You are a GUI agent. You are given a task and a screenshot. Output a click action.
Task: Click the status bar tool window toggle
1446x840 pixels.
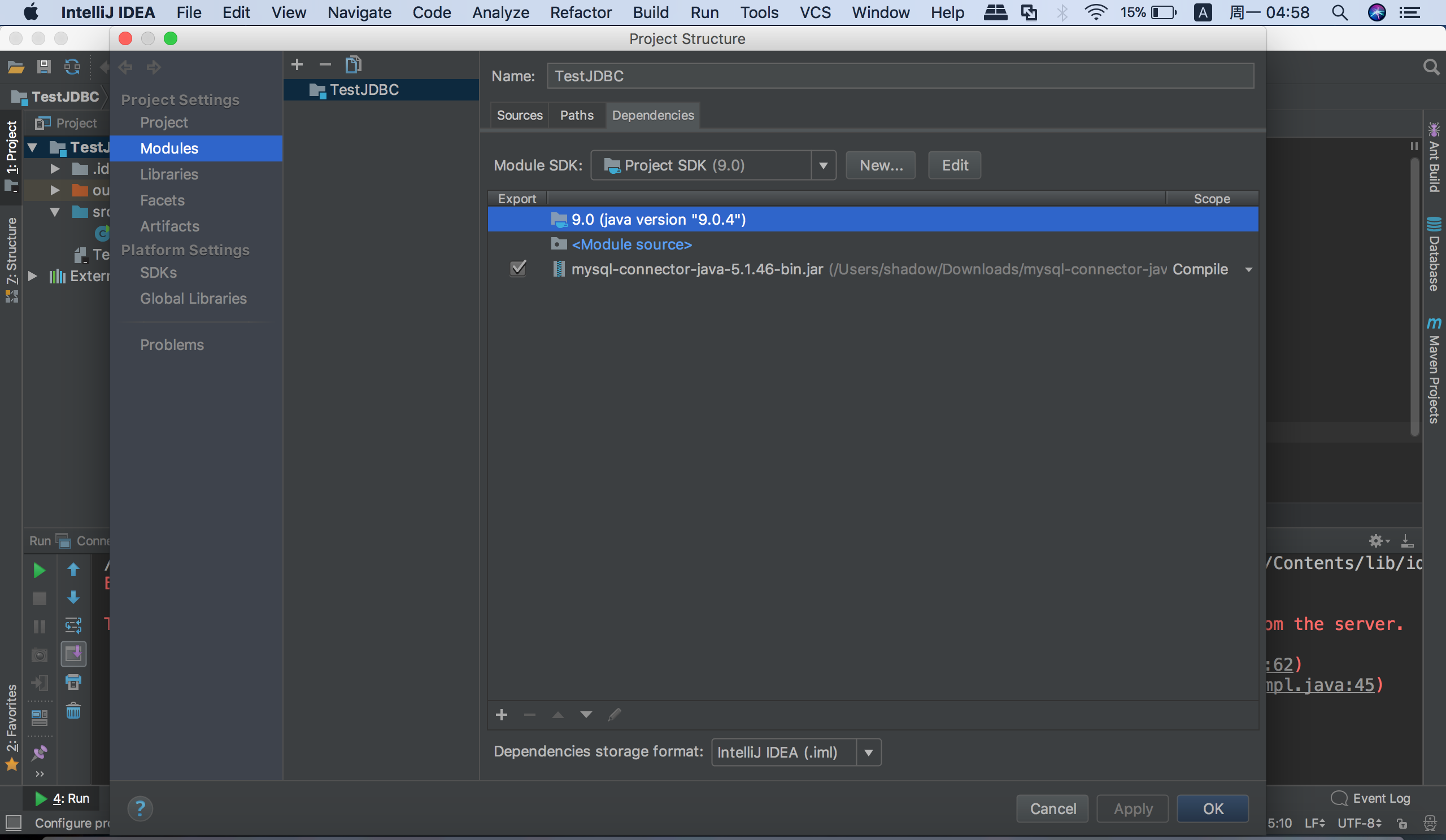[13, 823]
